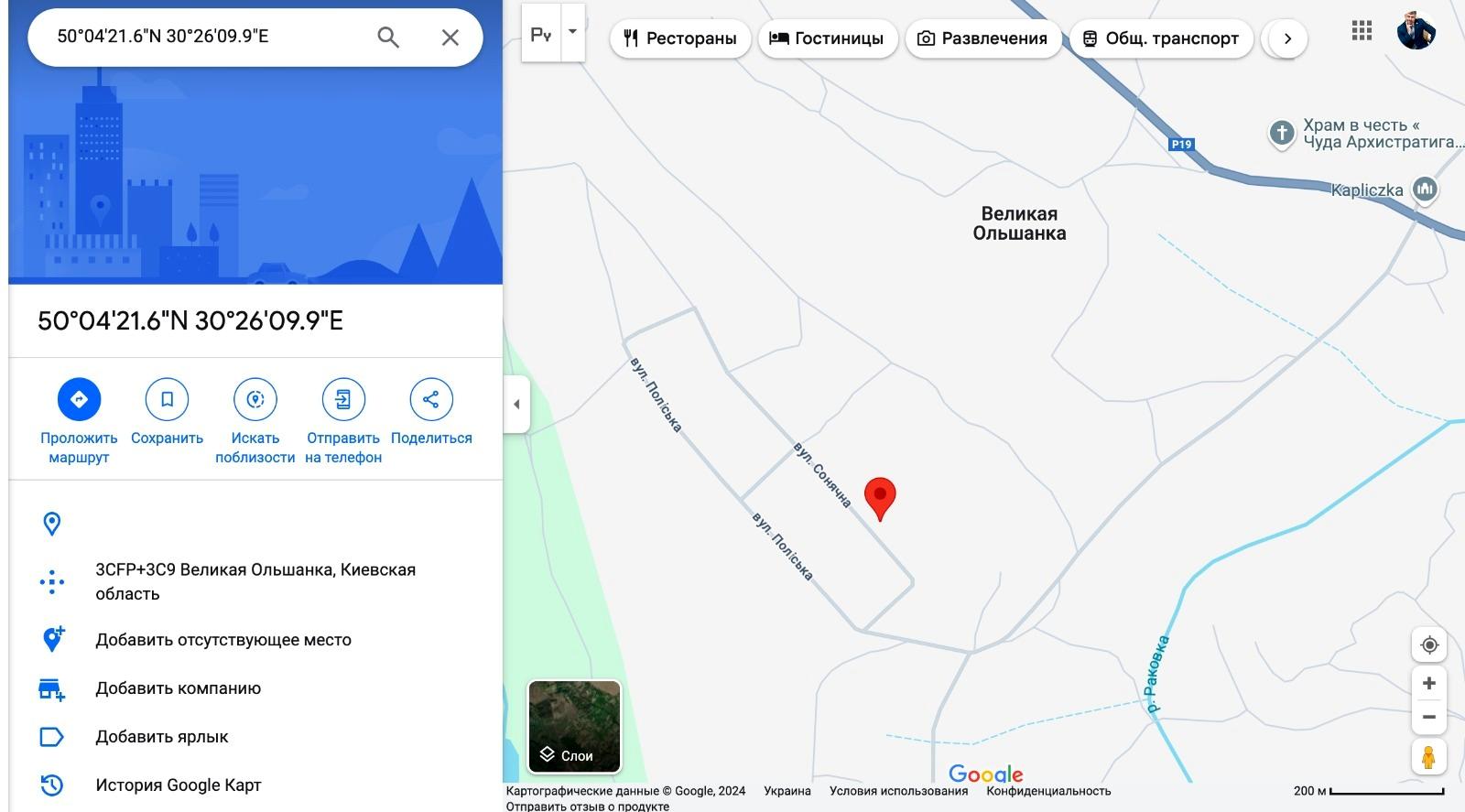Select the Гостиницы category chip
The image size is (1465, 812).
coord(828,38)
